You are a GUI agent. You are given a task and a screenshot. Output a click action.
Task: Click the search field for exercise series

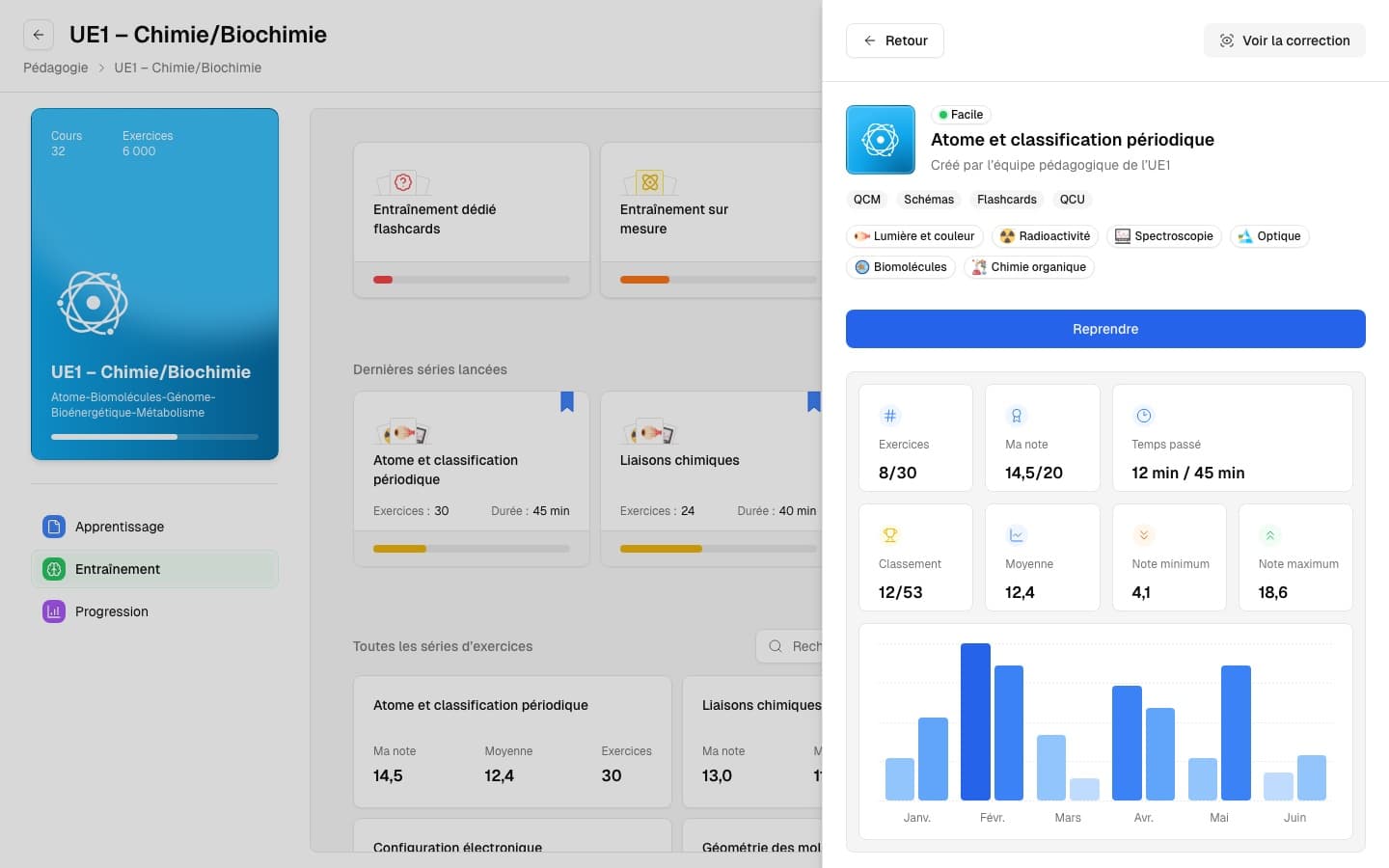pyautogui.click(x=789, y=646)
